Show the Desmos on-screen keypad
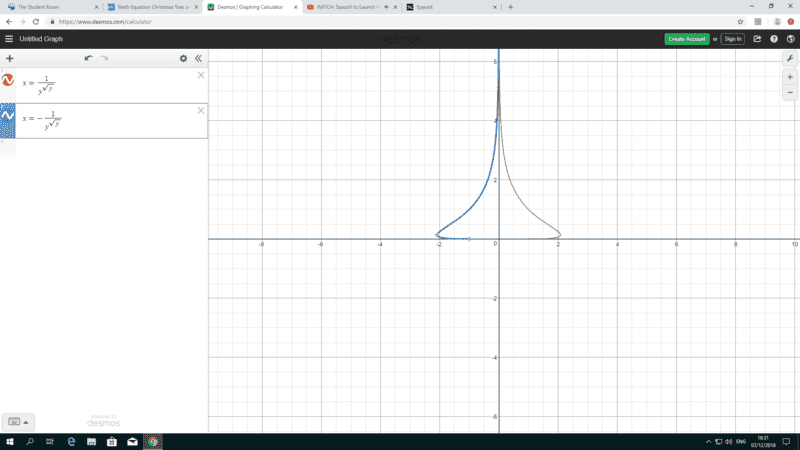The width and height of the screenshot is (800, 450). tap(17, 421)
